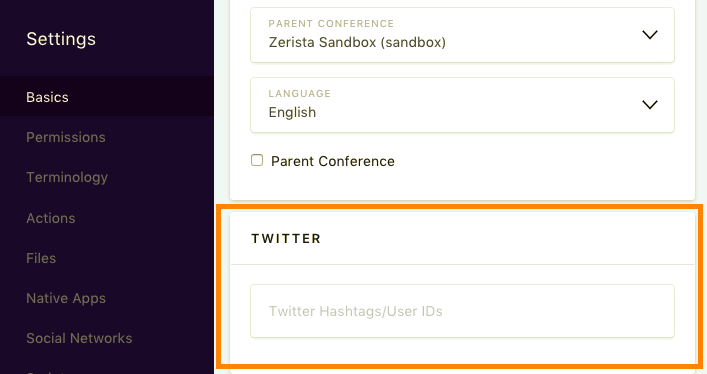
Task: Enable the Parent Conference checkbox
Action: pyautogui.click(x=257, y=160)
